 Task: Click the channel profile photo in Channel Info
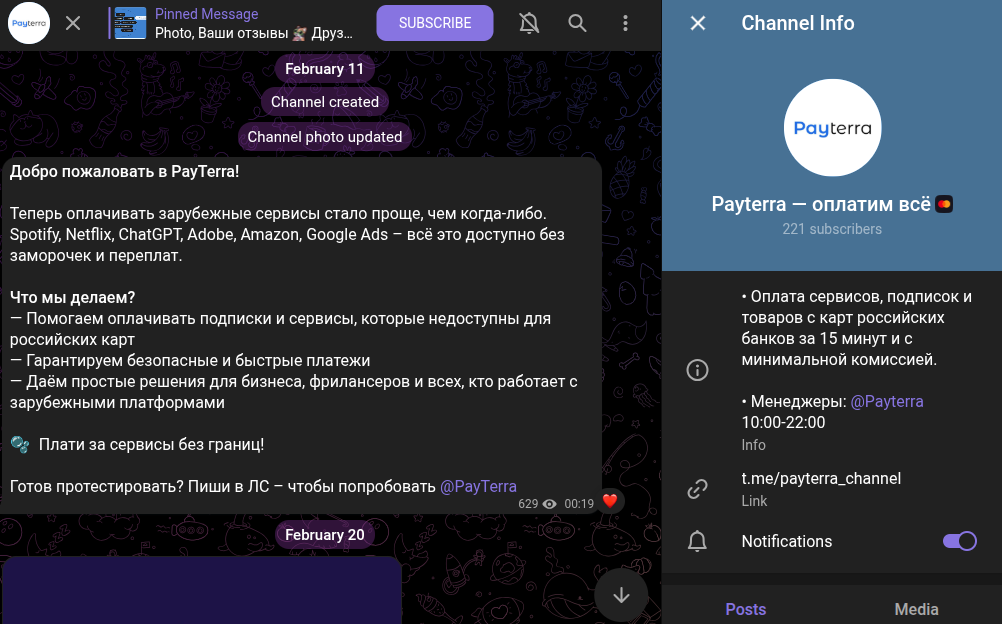[832, 128]
